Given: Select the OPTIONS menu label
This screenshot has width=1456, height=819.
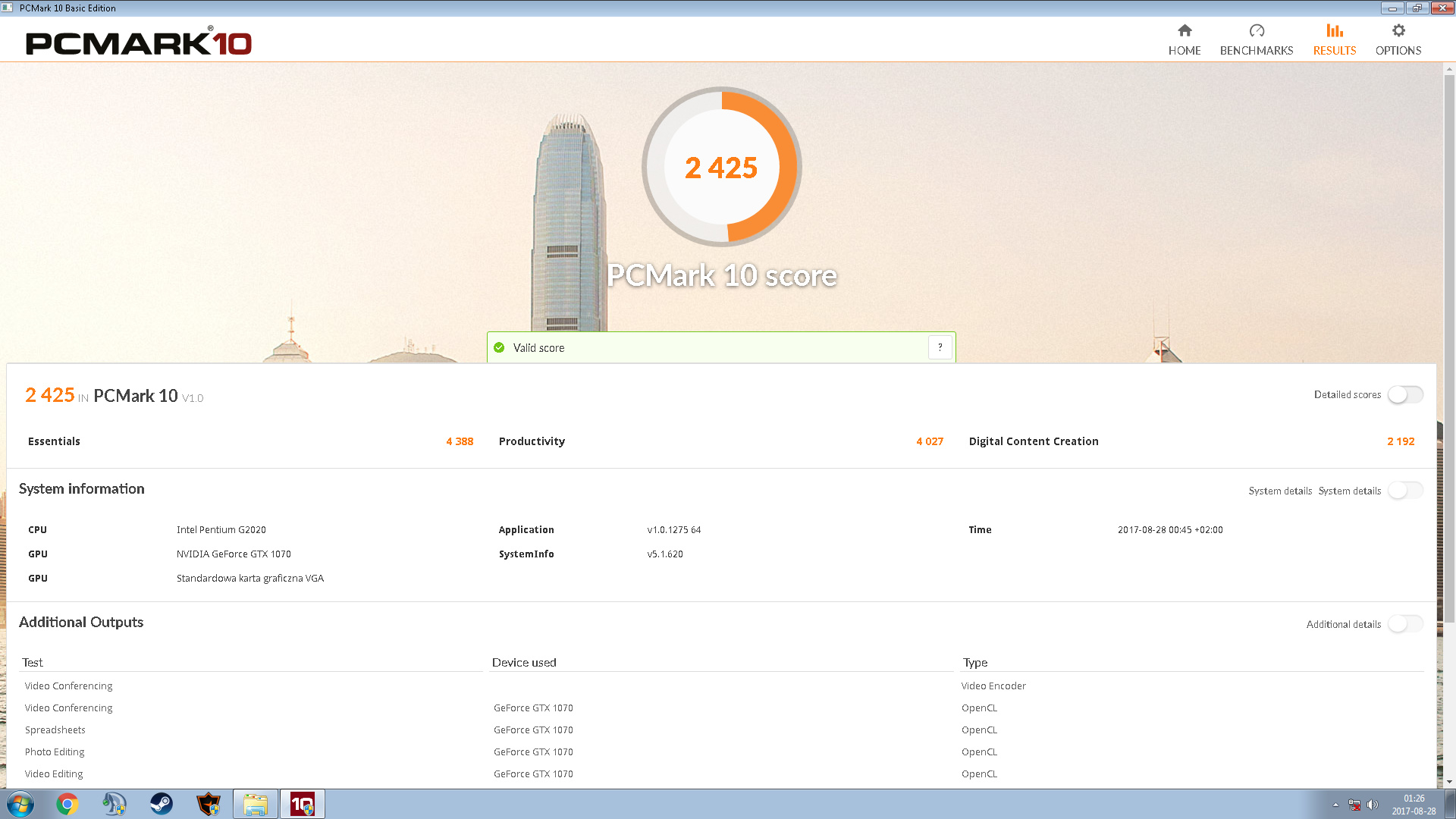Looking at the screenshot, I should [x=1398, y=51].
